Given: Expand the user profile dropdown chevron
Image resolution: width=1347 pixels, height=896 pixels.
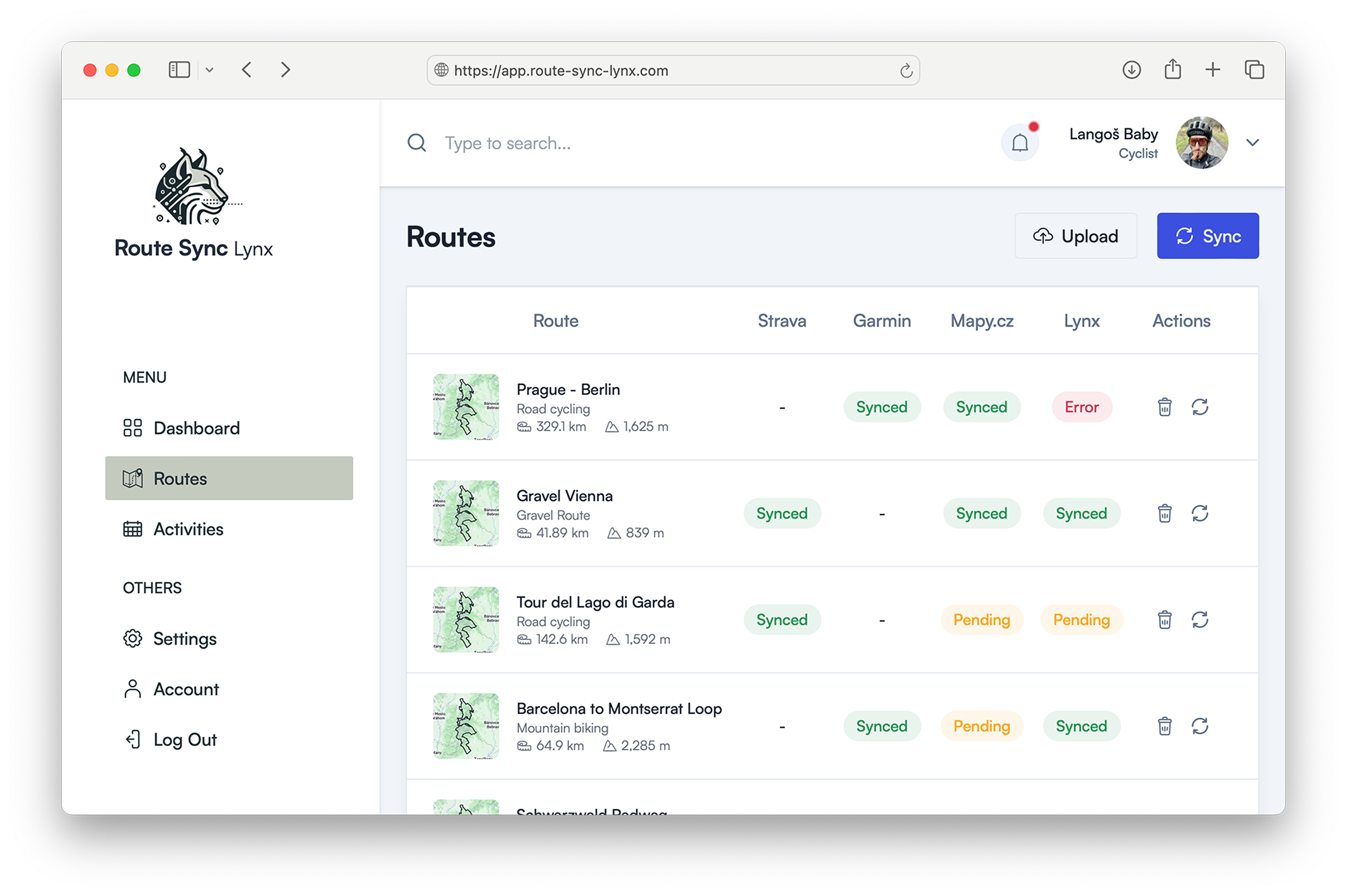Looking at the screenshot, I should click(x=1252, y=142).
